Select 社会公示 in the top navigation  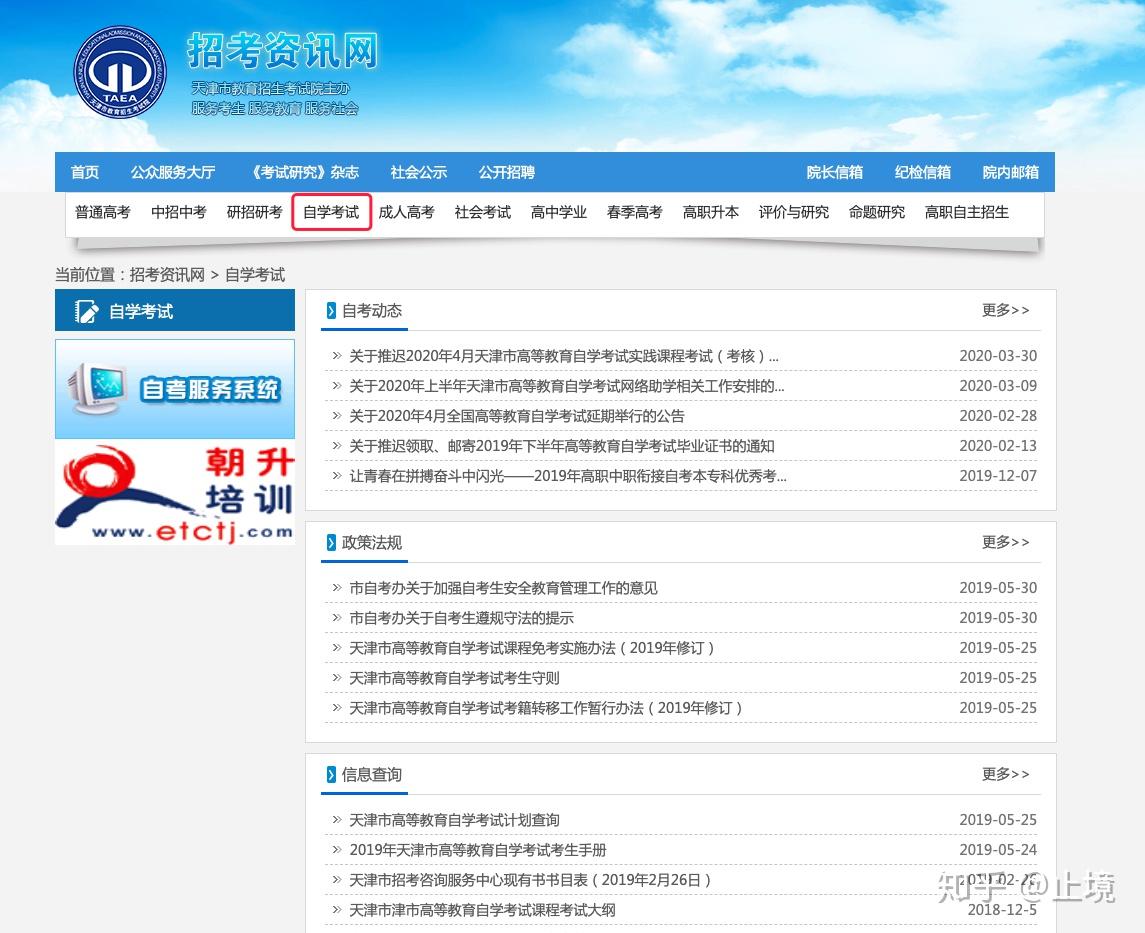(418, 172)
